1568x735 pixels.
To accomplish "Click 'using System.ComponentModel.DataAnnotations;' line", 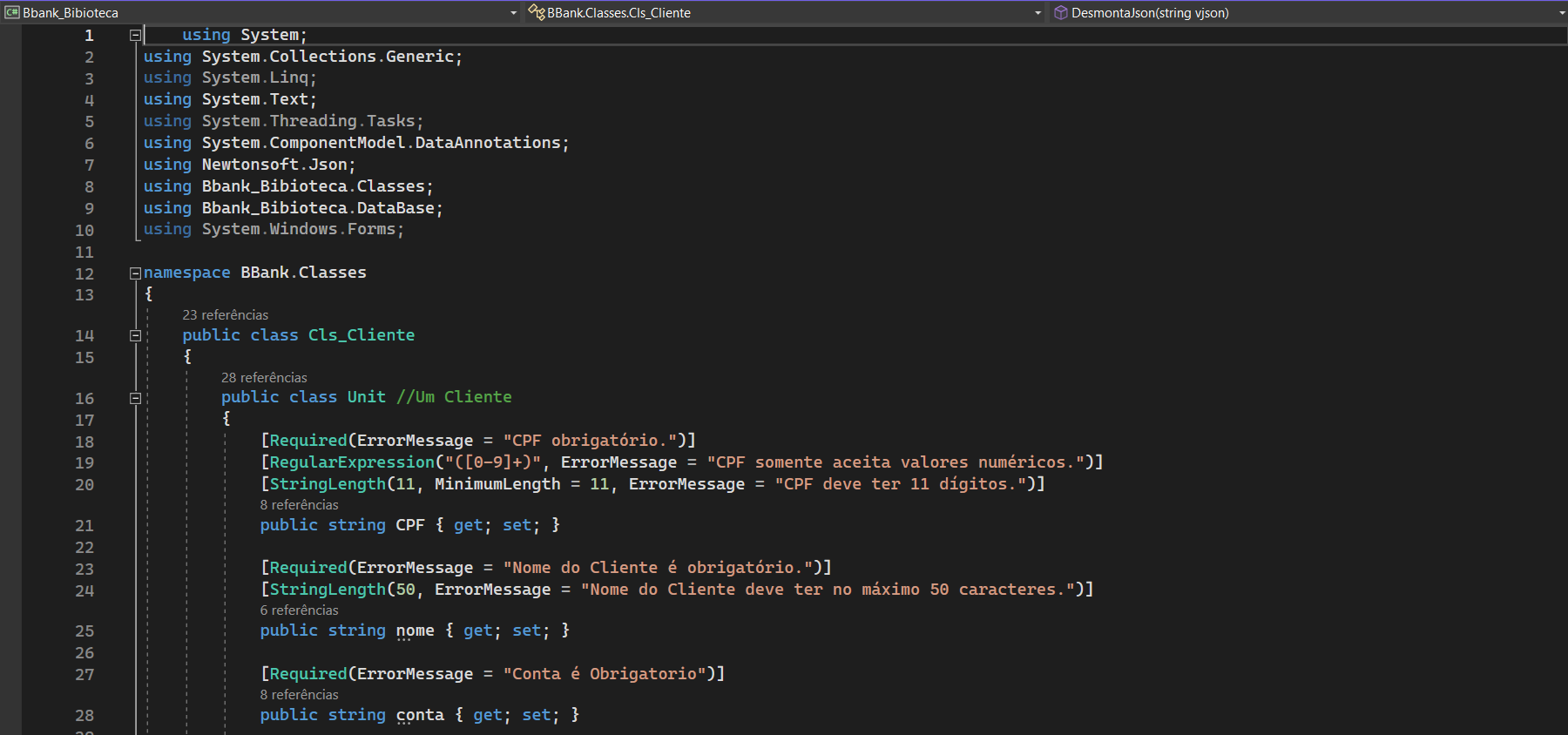I will coord(356,143).
